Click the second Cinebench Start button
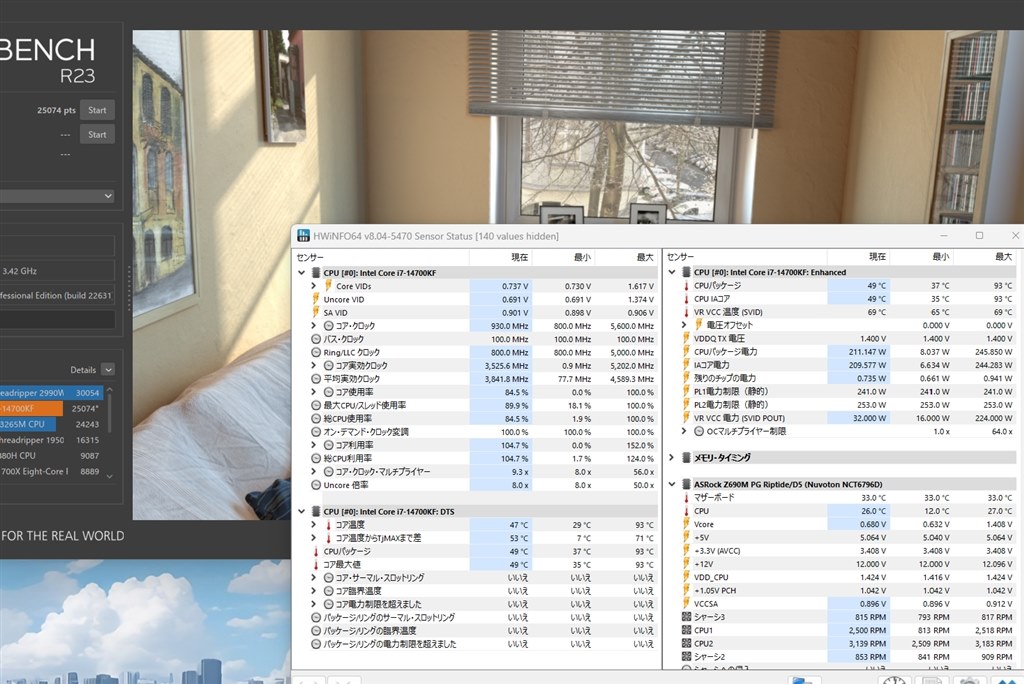Screen dimensions: 1024x684 pos(97,134)
